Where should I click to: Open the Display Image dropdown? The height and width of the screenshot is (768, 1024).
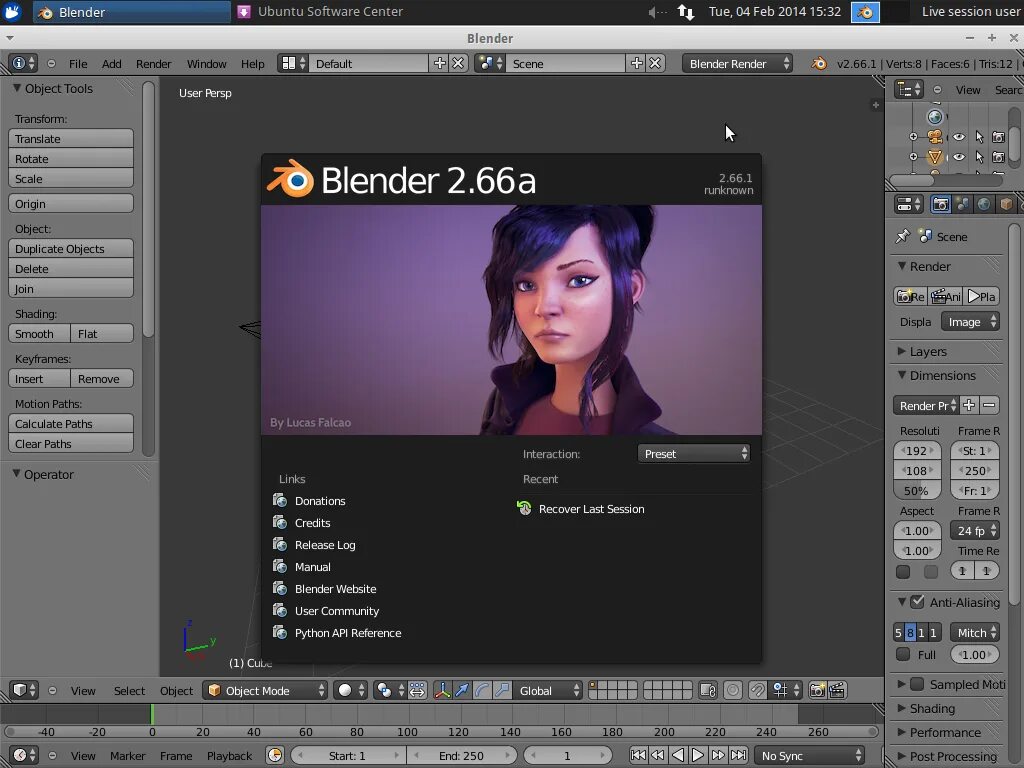click(970, 321)
